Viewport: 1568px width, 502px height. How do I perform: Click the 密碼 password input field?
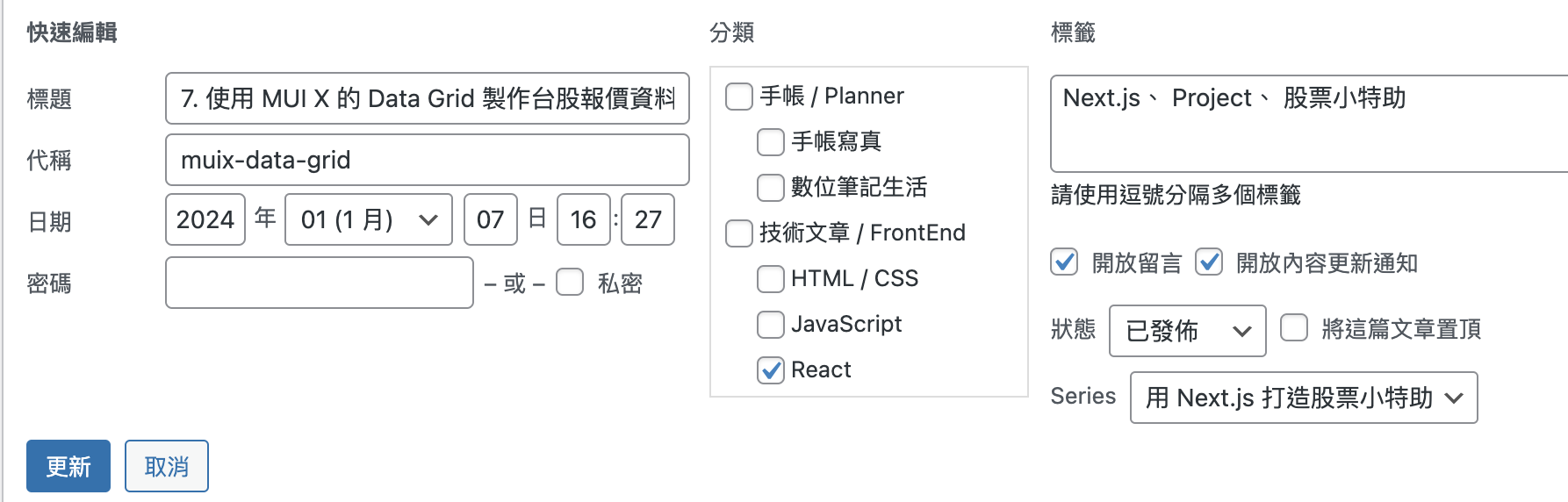pos(320,283)
